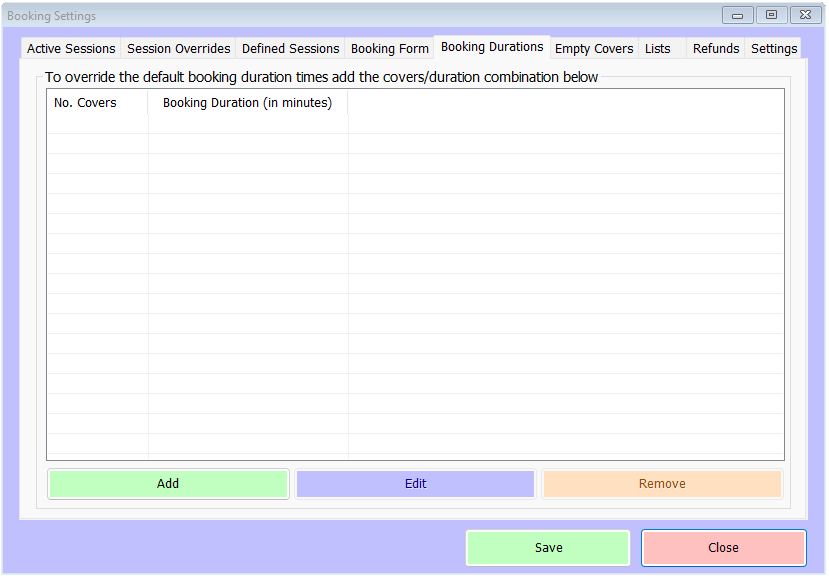Switch to the Lists tab
Screen dimensions: 829x578
pos(658,48)
